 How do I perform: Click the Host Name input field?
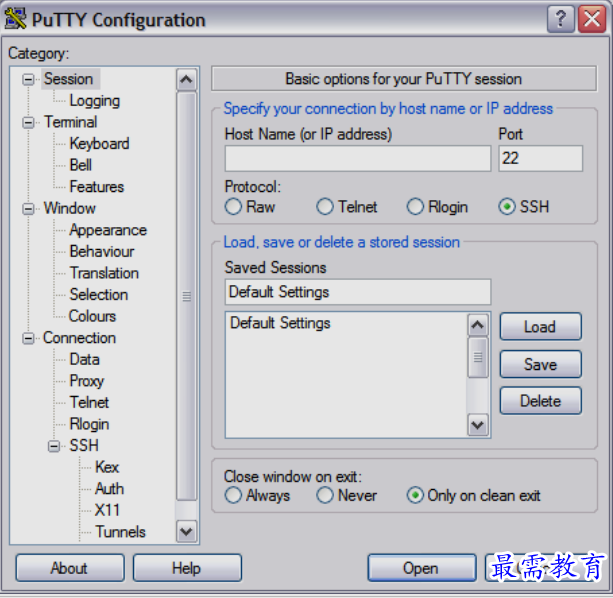(358, 159)
